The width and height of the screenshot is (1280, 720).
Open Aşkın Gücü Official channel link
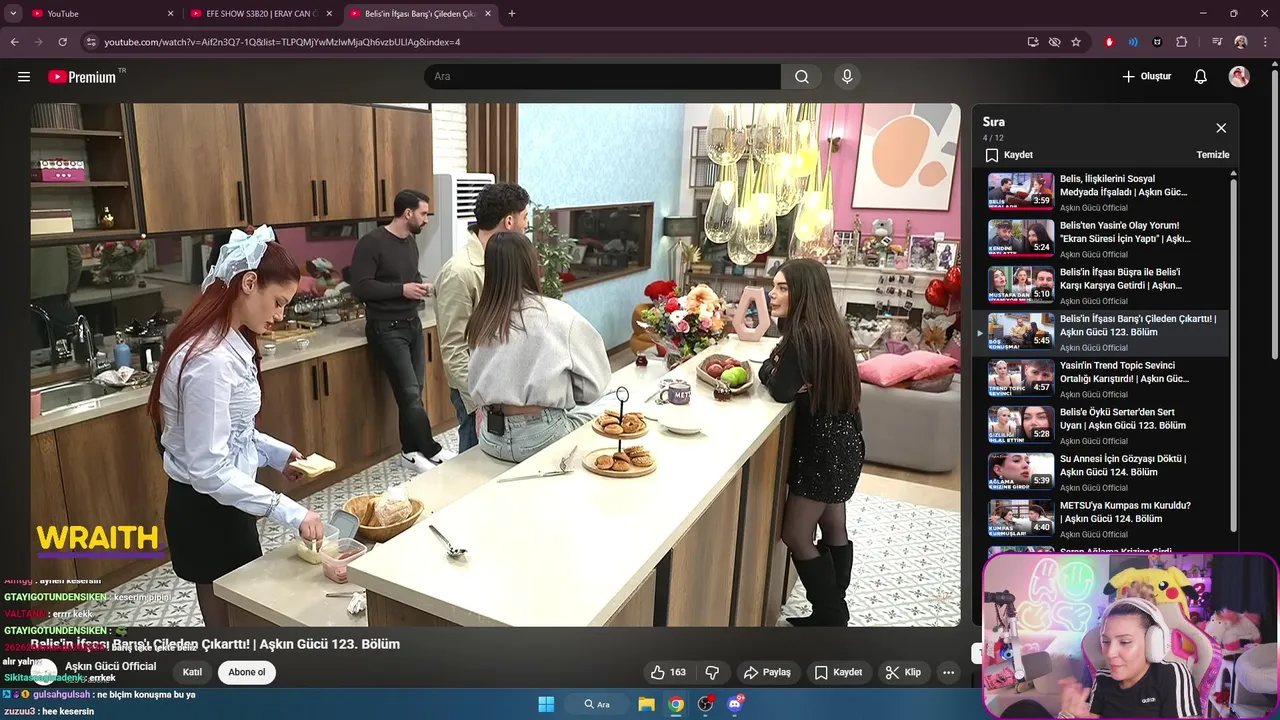tap(110, 666)
